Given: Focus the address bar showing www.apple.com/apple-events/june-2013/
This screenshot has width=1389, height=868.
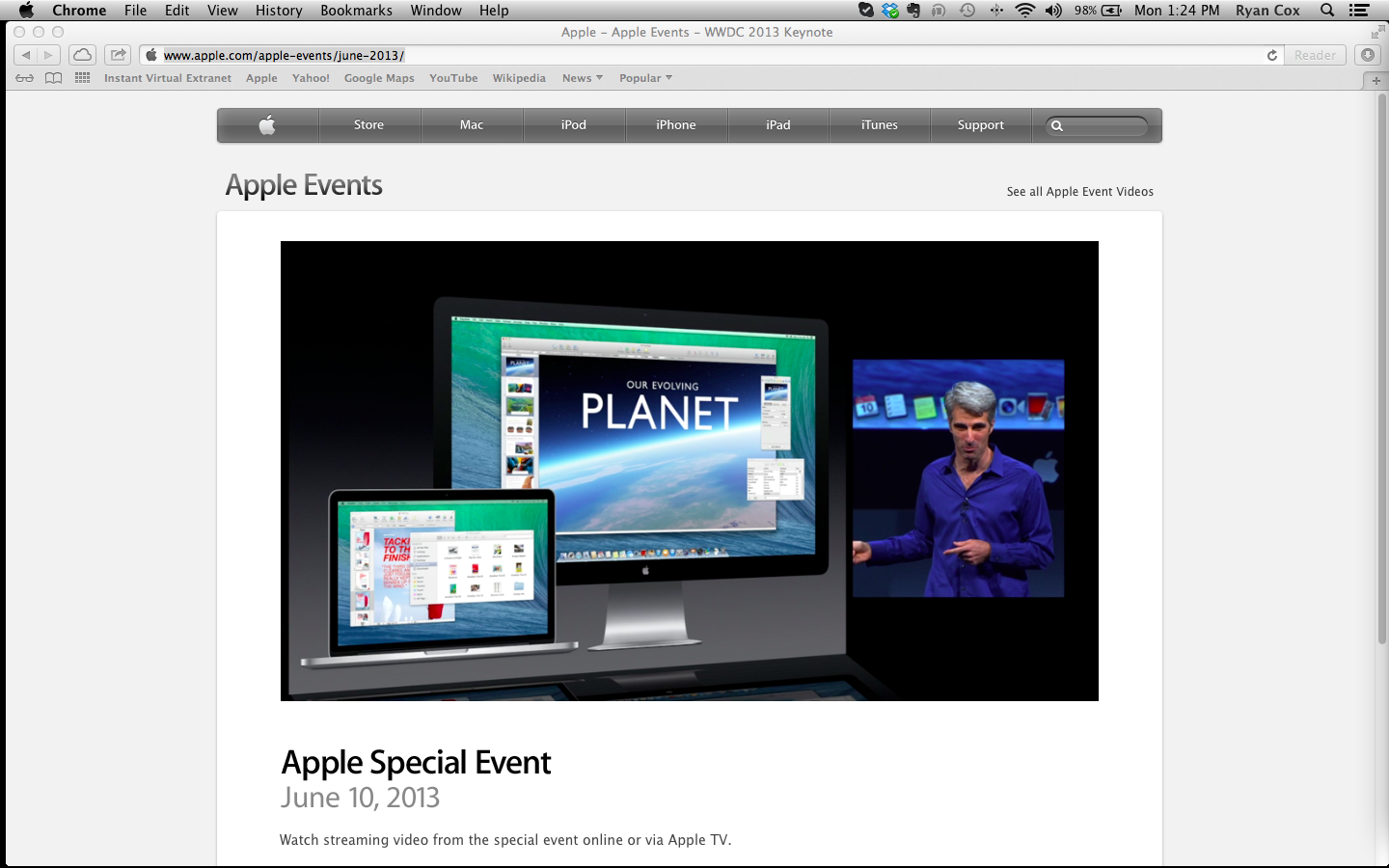Looking at the screenshot, I should 712,55.
